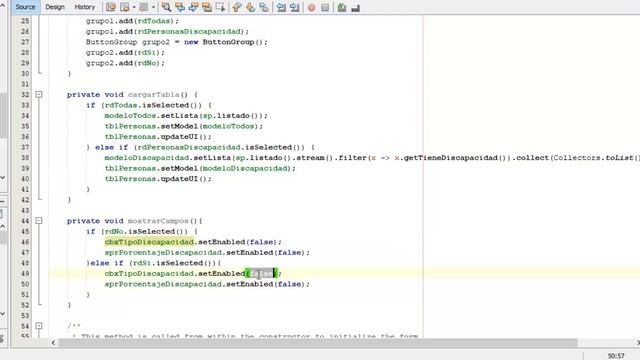Viewport: 640px width, 360px height.
Task: Click the selected false argument on line 49
Action: [x=262, y=273]
